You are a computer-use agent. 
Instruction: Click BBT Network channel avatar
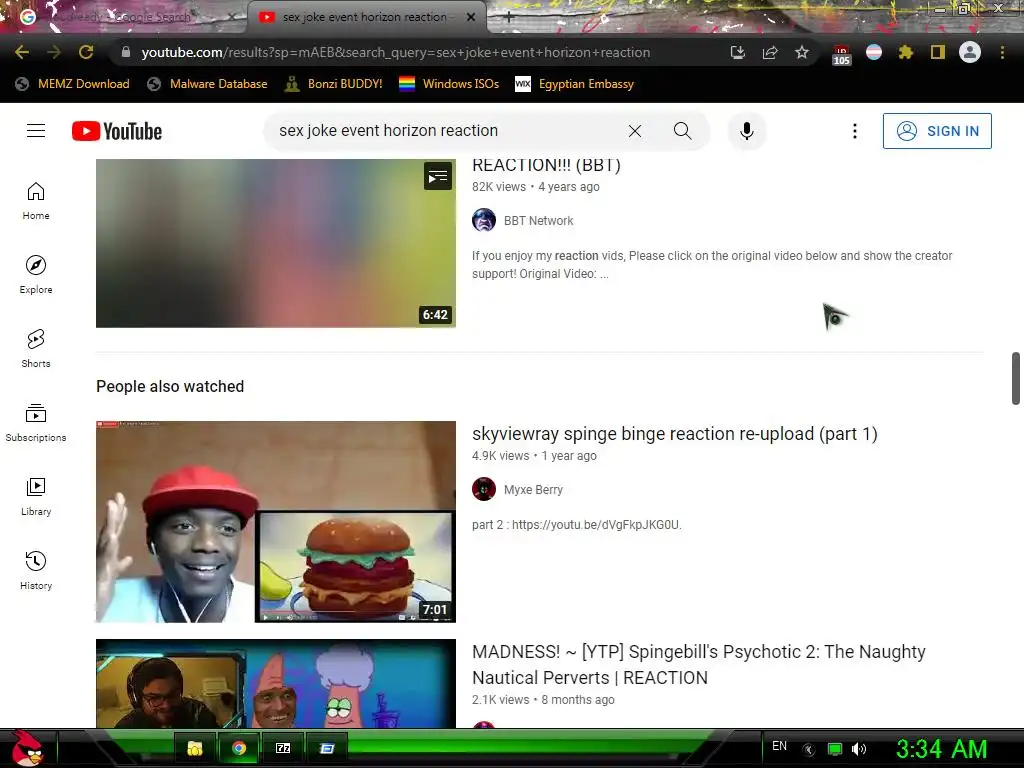484,220
